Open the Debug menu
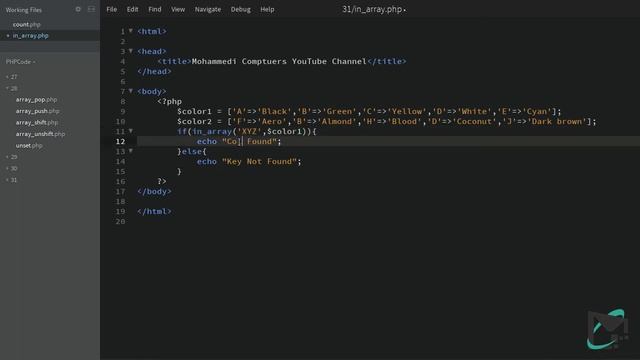Viewport: 640px width, 360px height. 240,9
